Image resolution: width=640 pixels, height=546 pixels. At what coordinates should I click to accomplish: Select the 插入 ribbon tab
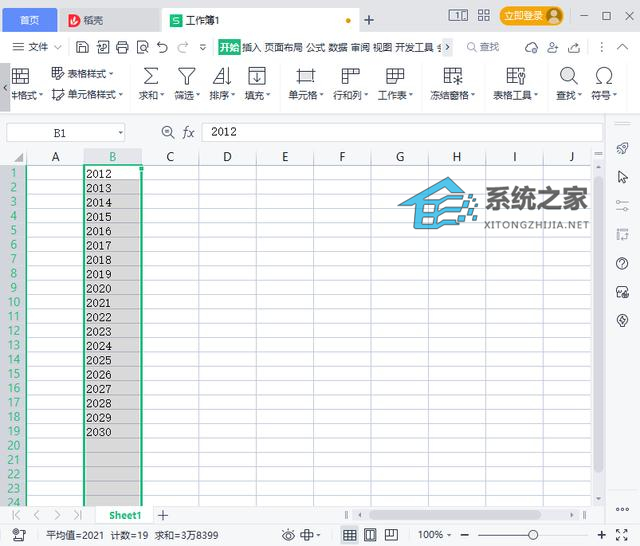(x=251, y=47)
